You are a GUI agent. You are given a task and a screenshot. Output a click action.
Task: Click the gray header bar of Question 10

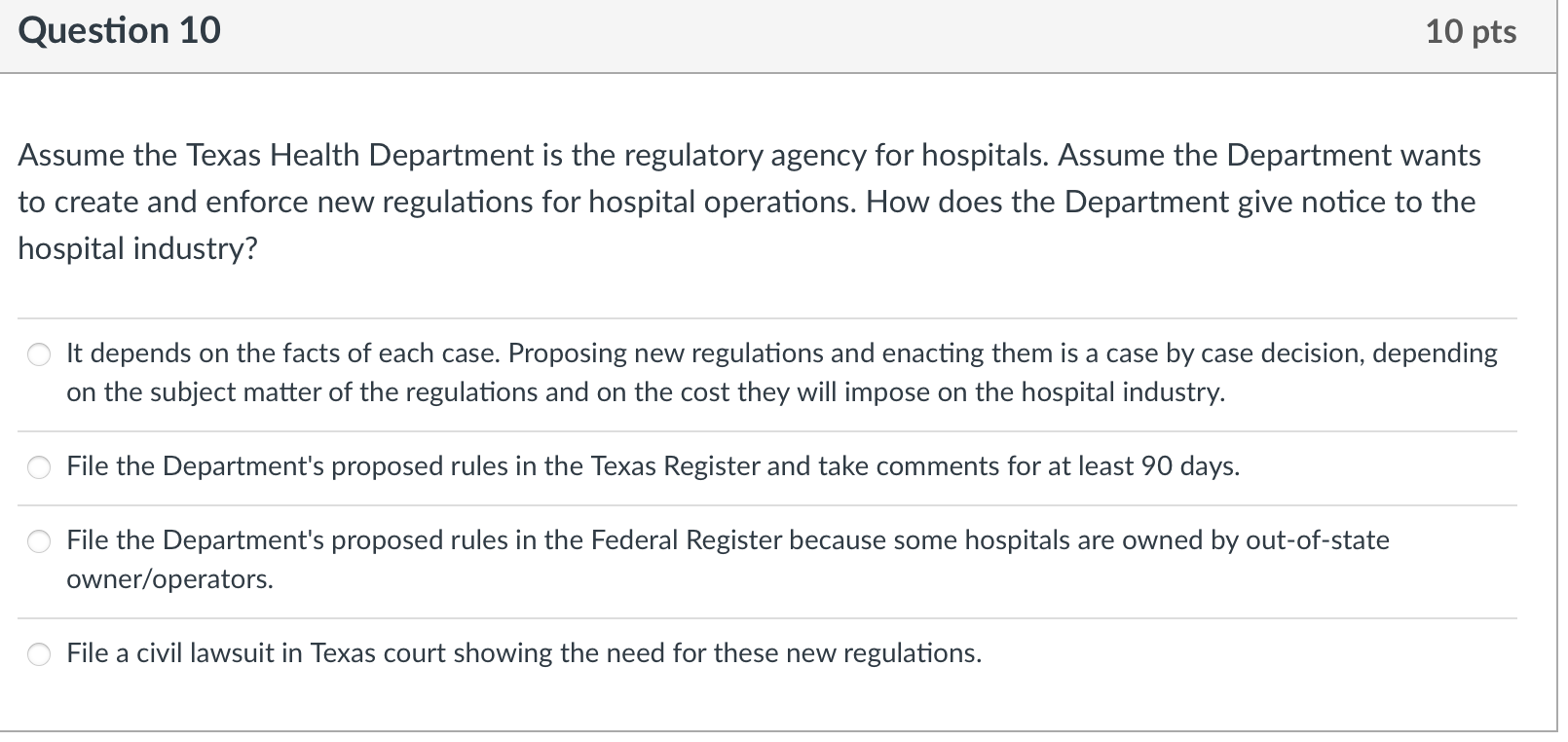point(779,32)
